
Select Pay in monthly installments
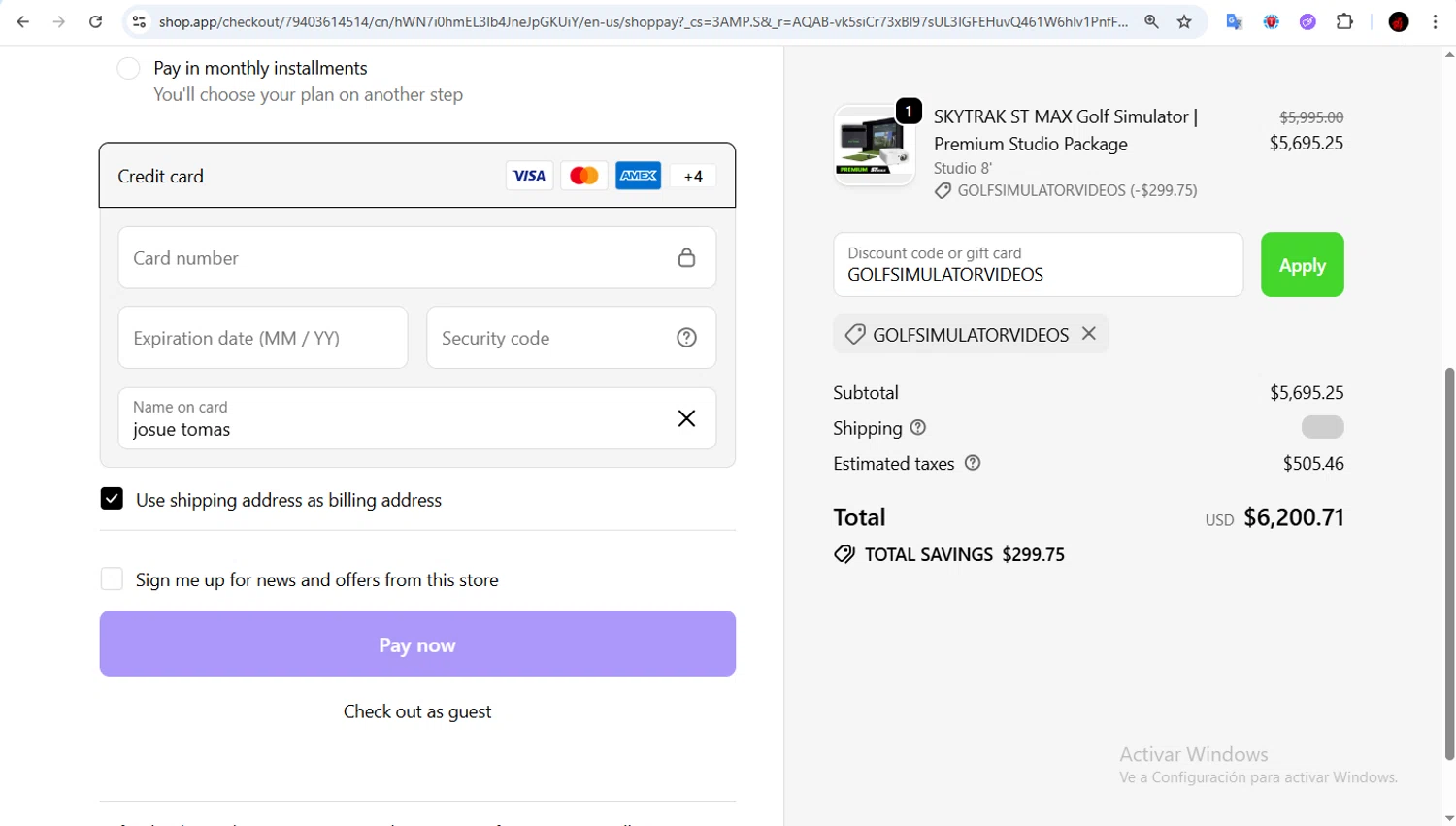point(128,68)
